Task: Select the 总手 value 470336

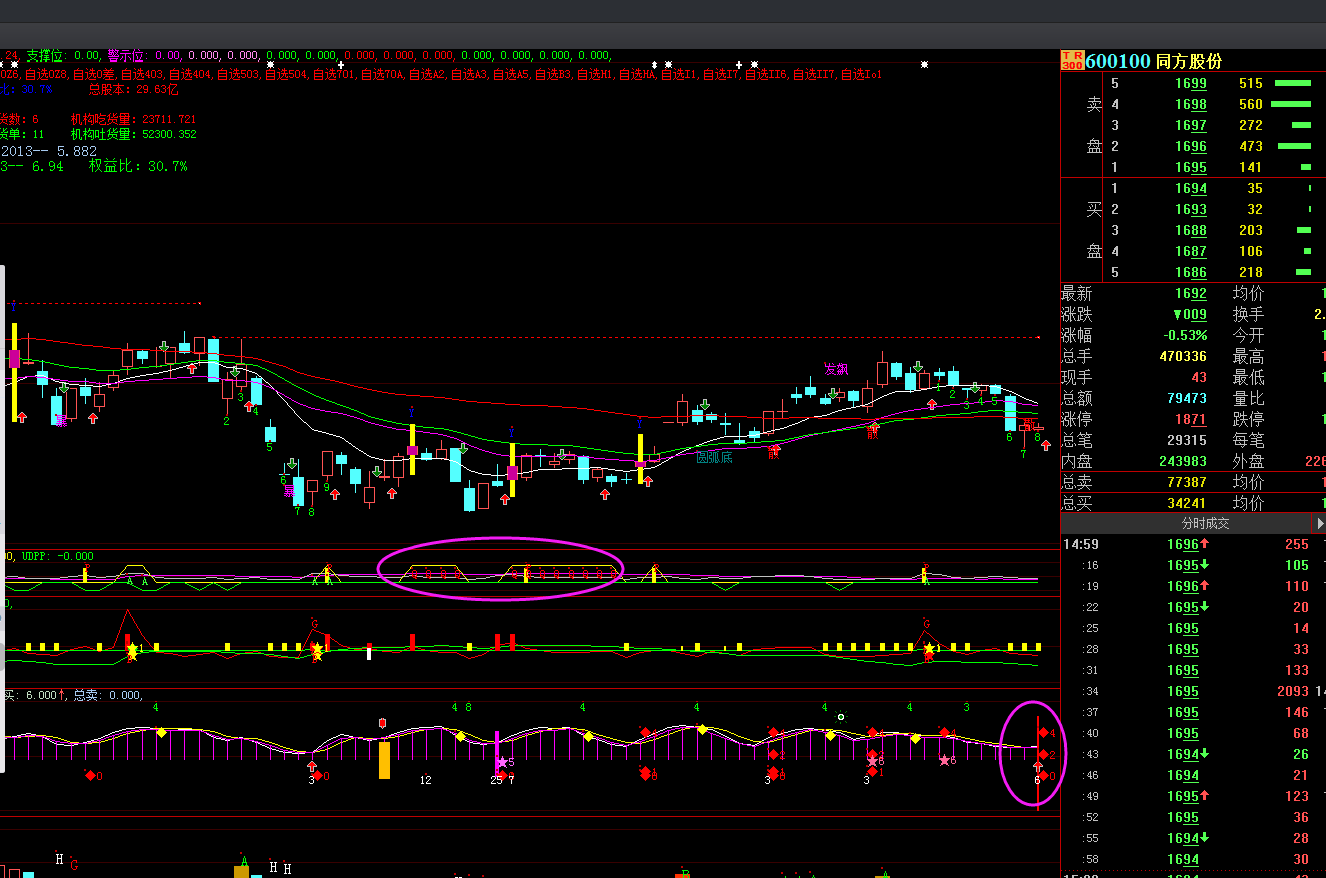Action: [1181, 356]
